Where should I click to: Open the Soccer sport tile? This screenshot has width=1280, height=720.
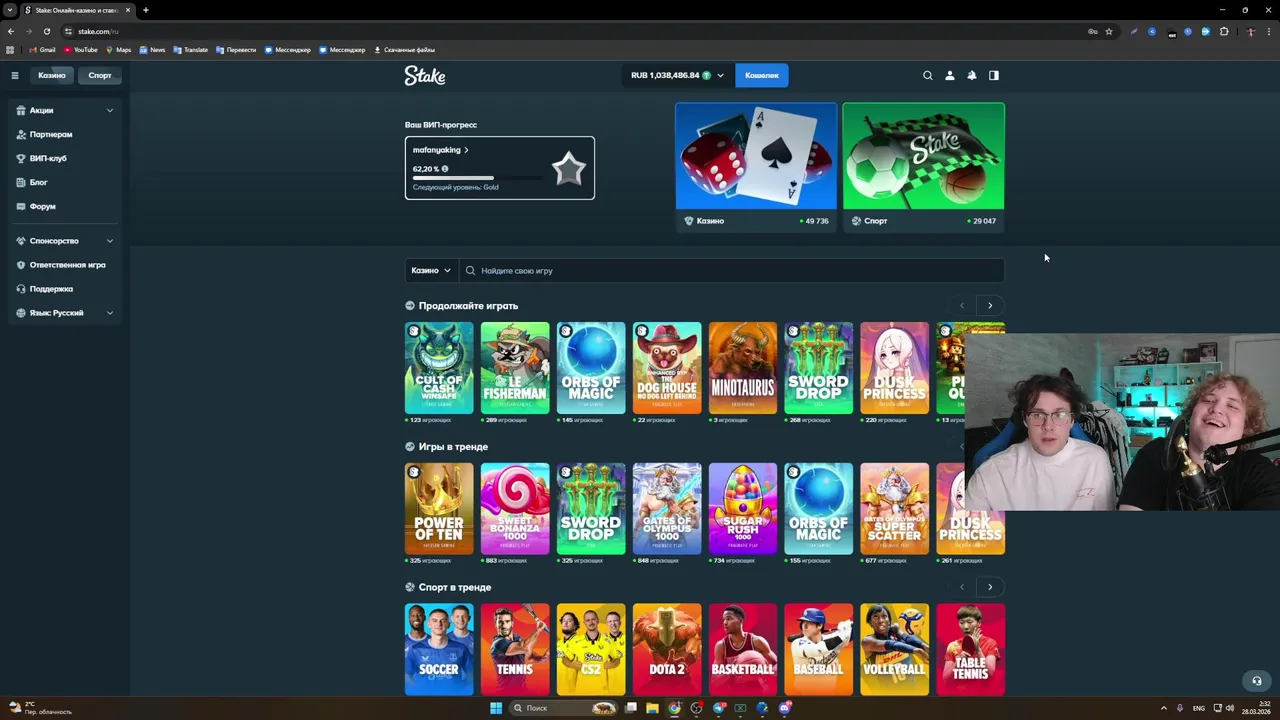(439, 650)
